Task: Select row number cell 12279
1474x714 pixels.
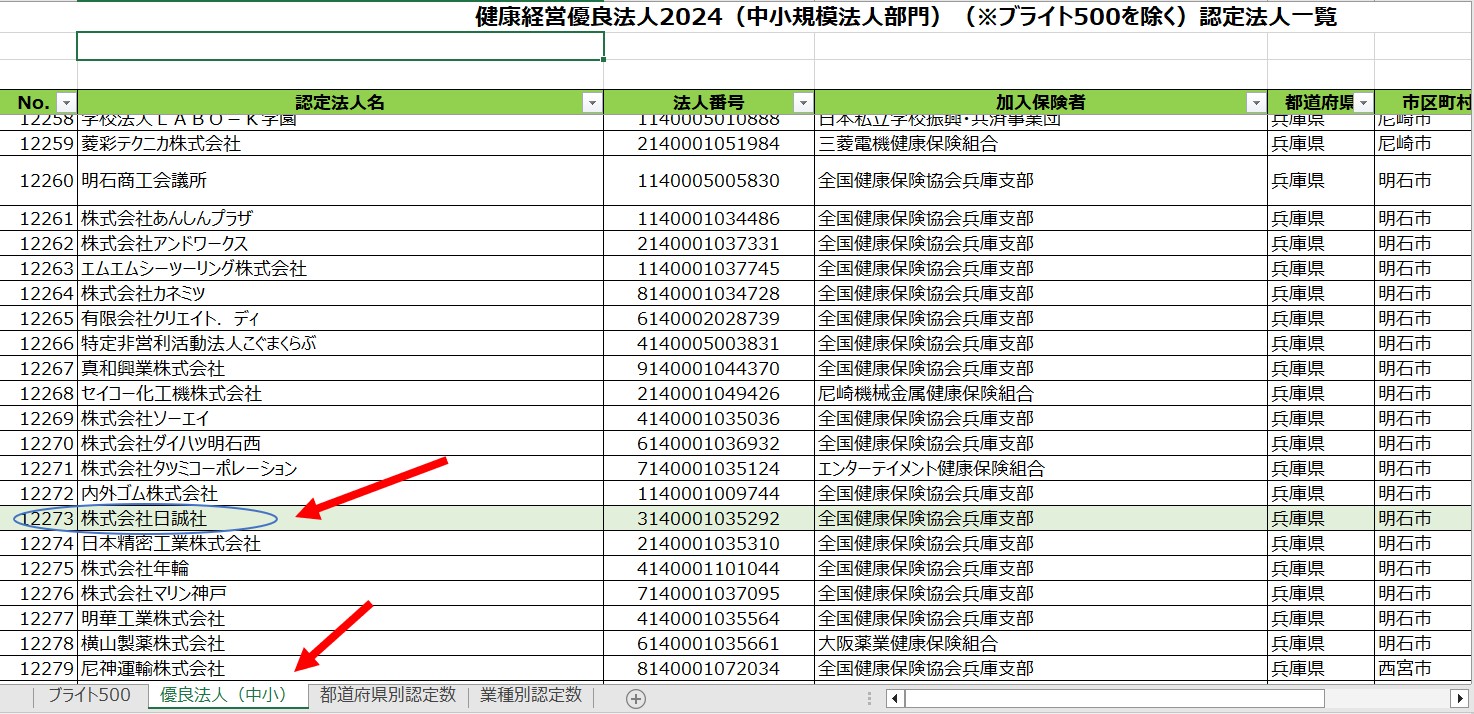Action: tap(39, 669)
